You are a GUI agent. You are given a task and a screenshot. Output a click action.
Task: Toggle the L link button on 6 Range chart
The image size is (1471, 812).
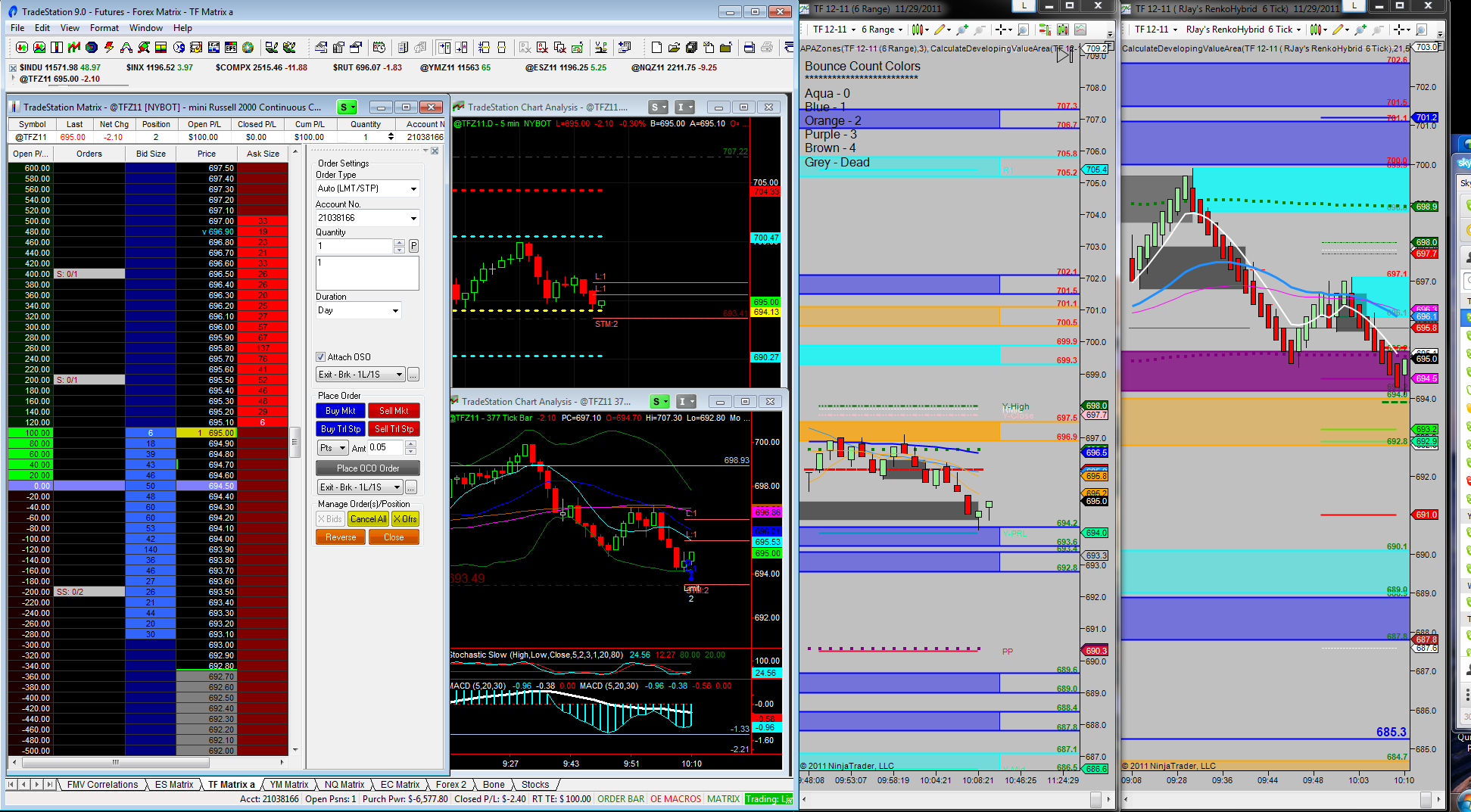click(x=1024, y=5)
